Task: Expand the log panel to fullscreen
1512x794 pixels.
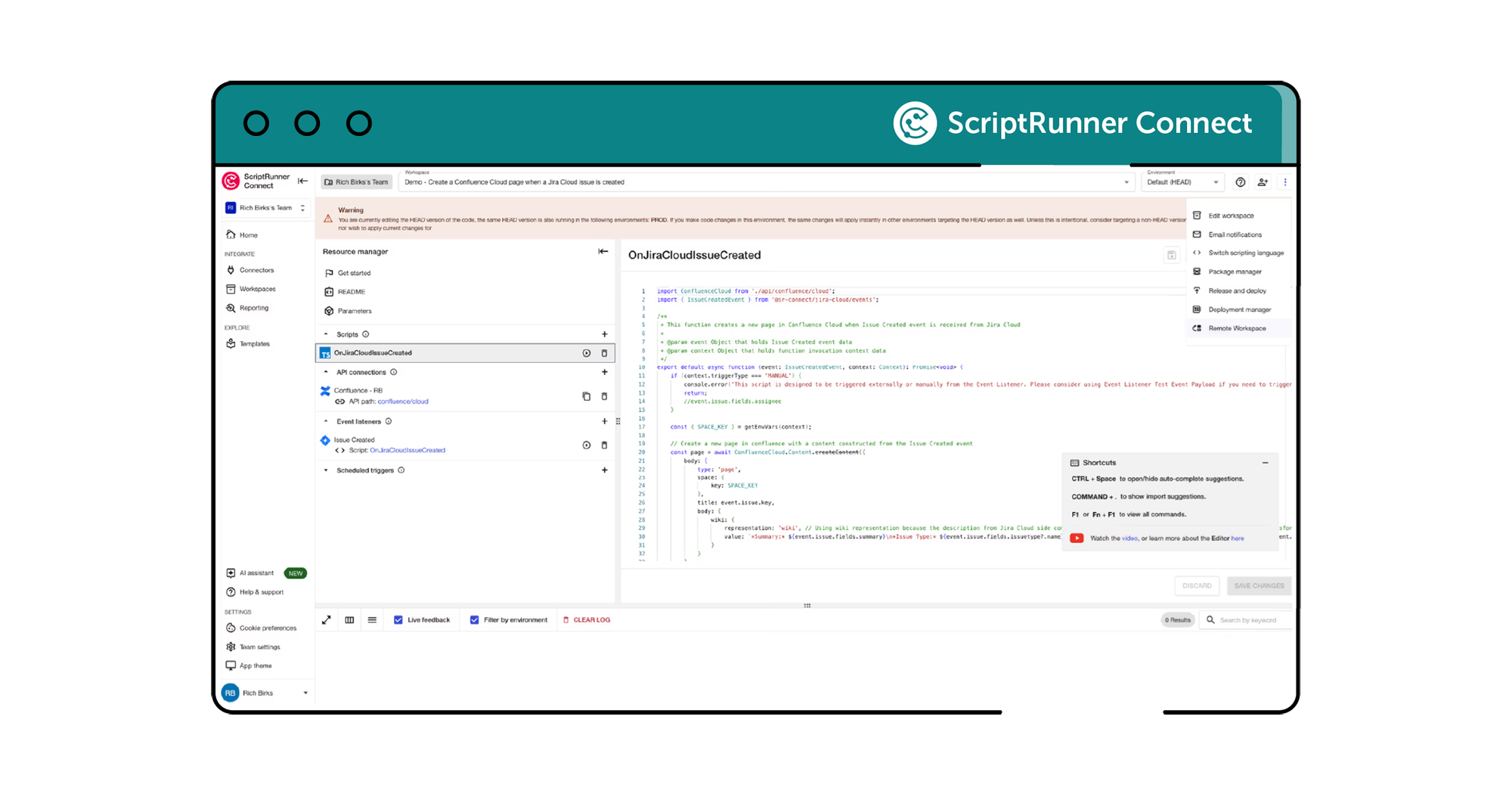Action: 327,620
